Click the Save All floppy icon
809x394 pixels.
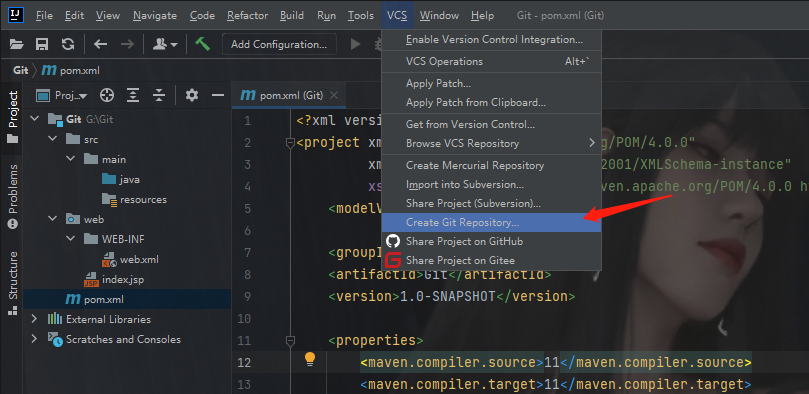pos(42,44)
